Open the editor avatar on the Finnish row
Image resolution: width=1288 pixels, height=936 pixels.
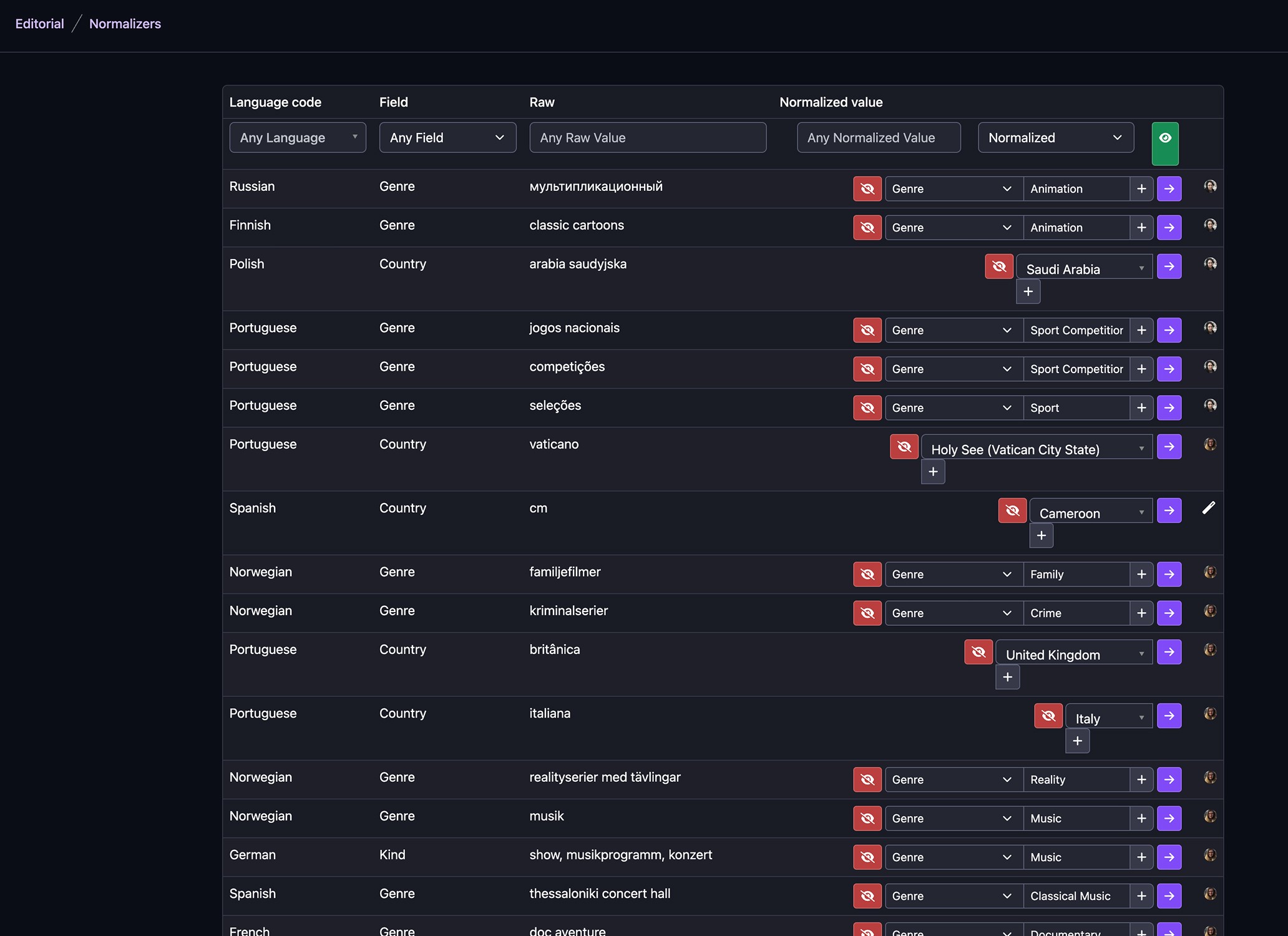tap(1210, 226)
